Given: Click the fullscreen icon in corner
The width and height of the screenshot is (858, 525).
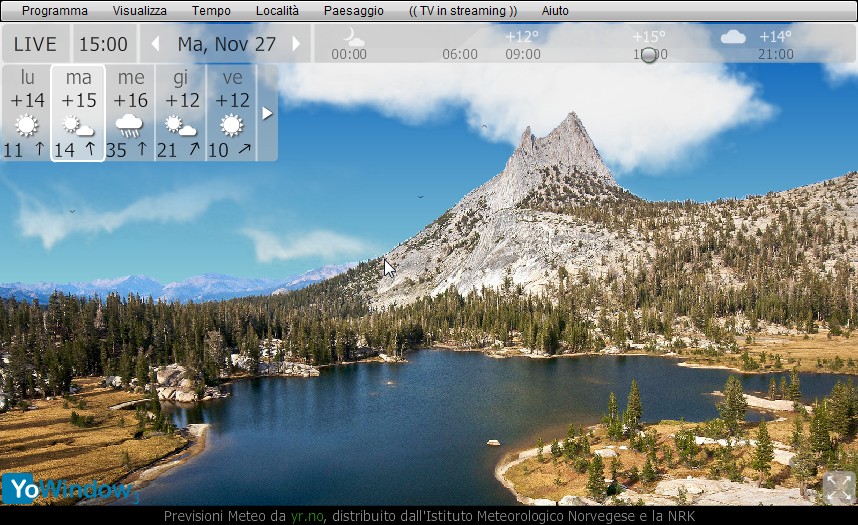Looking at the screenshot, I should point(838,487).
